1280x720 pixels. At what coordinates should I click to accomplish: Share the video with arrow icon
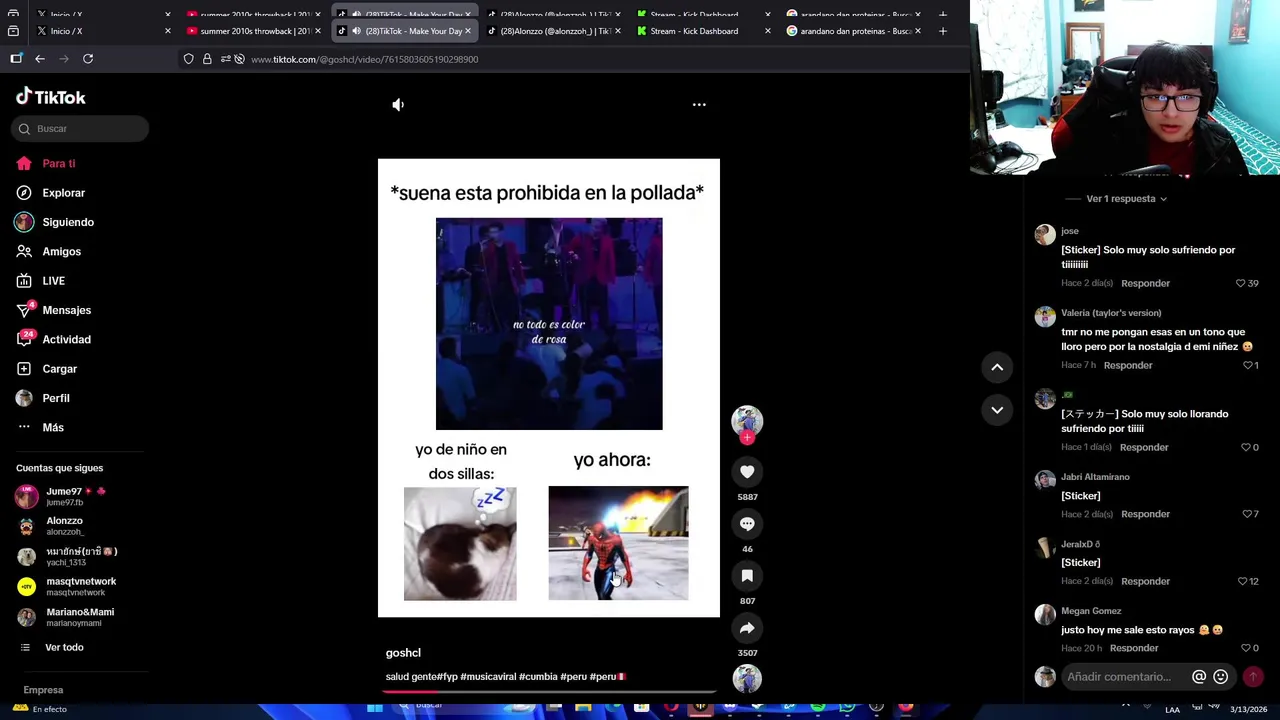[x=747, y=628]
